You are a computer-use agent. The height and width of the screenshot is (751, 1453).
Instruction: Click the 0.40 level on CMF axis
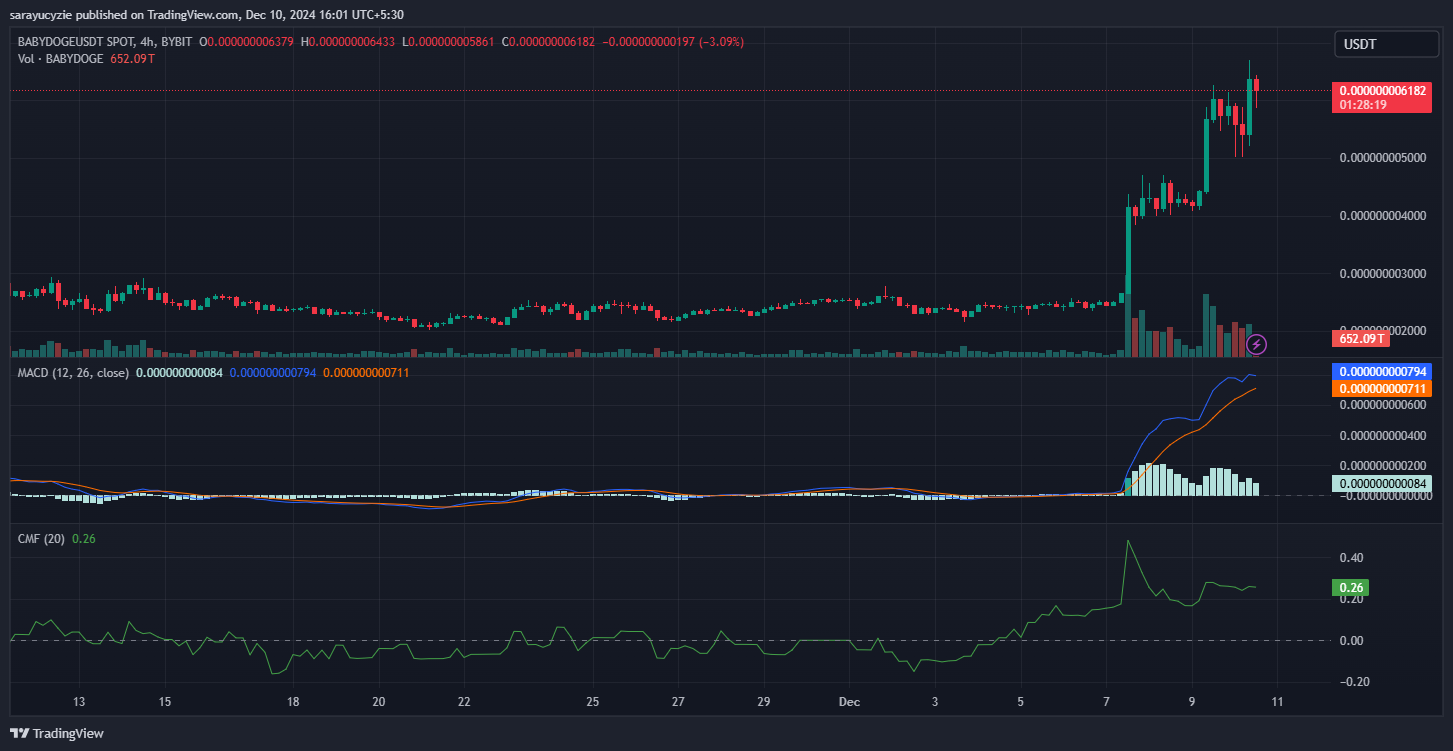(x=1351, y=558)
